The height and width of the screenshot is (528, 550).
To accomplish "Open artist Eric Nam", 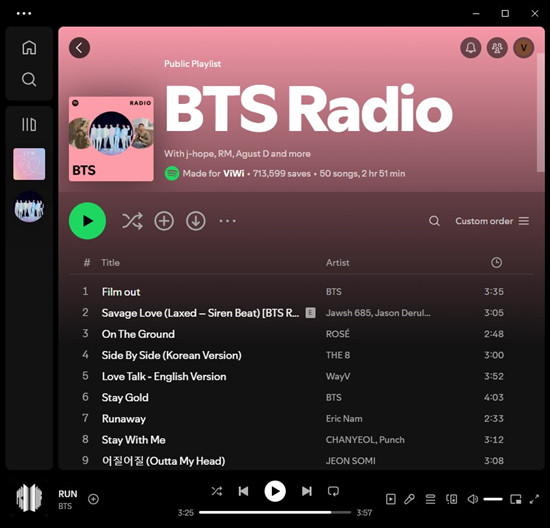I will tap(344, 419).
